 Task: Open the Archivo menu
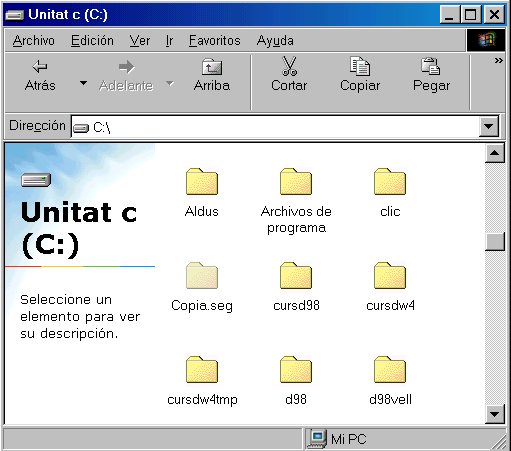34,41
